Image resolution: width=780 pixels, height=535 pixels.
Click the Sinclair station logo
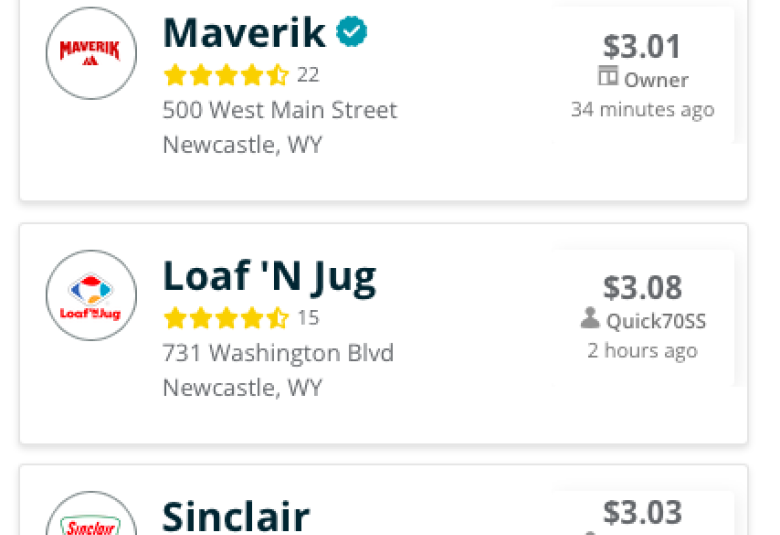click(92, 513)
